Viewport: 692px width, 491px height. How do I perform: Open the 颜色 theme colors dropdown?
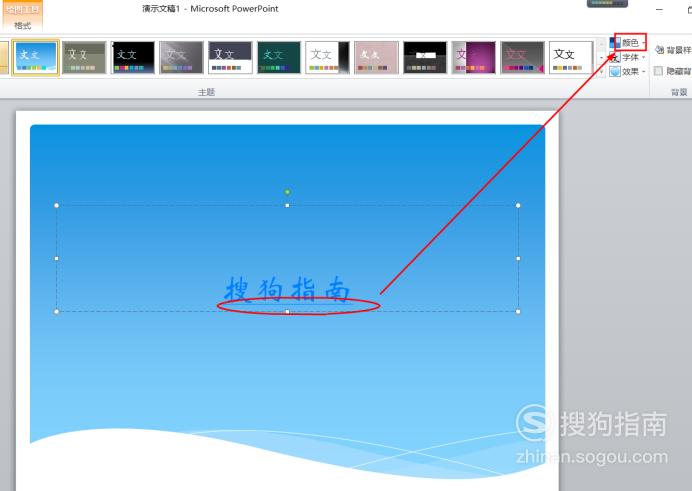628,43
